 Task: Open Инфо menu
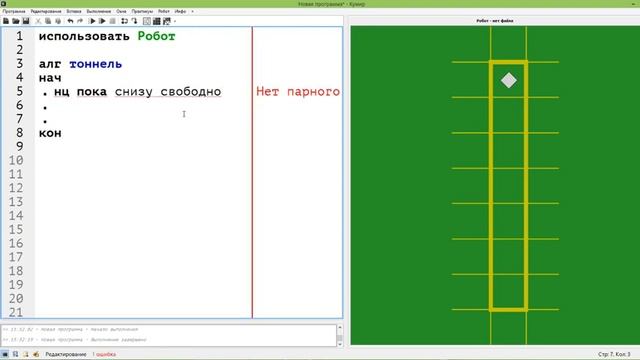coord(180,11)
